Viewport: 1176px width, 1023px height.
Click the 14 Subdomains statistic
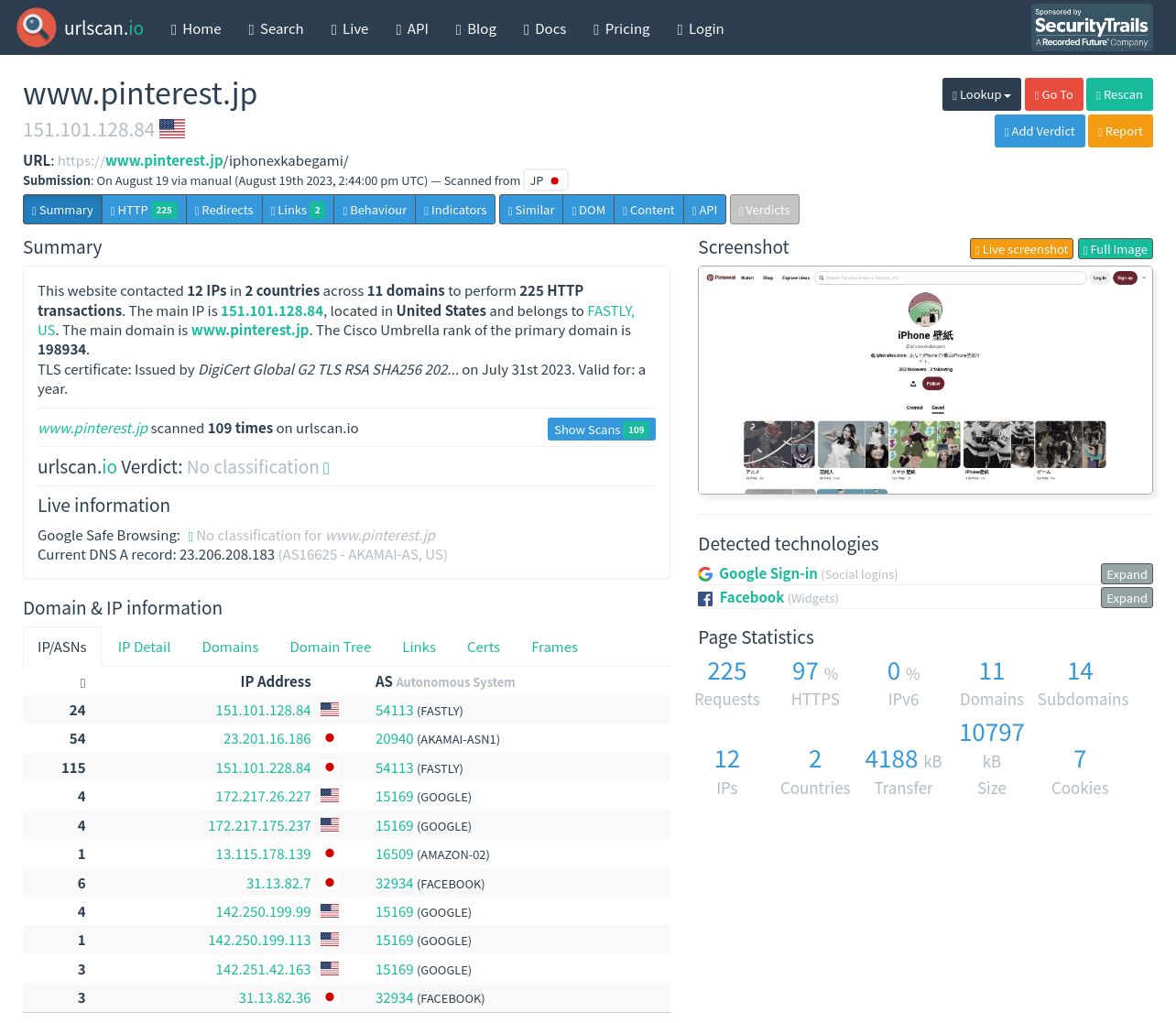click(x=1083, y=684)
